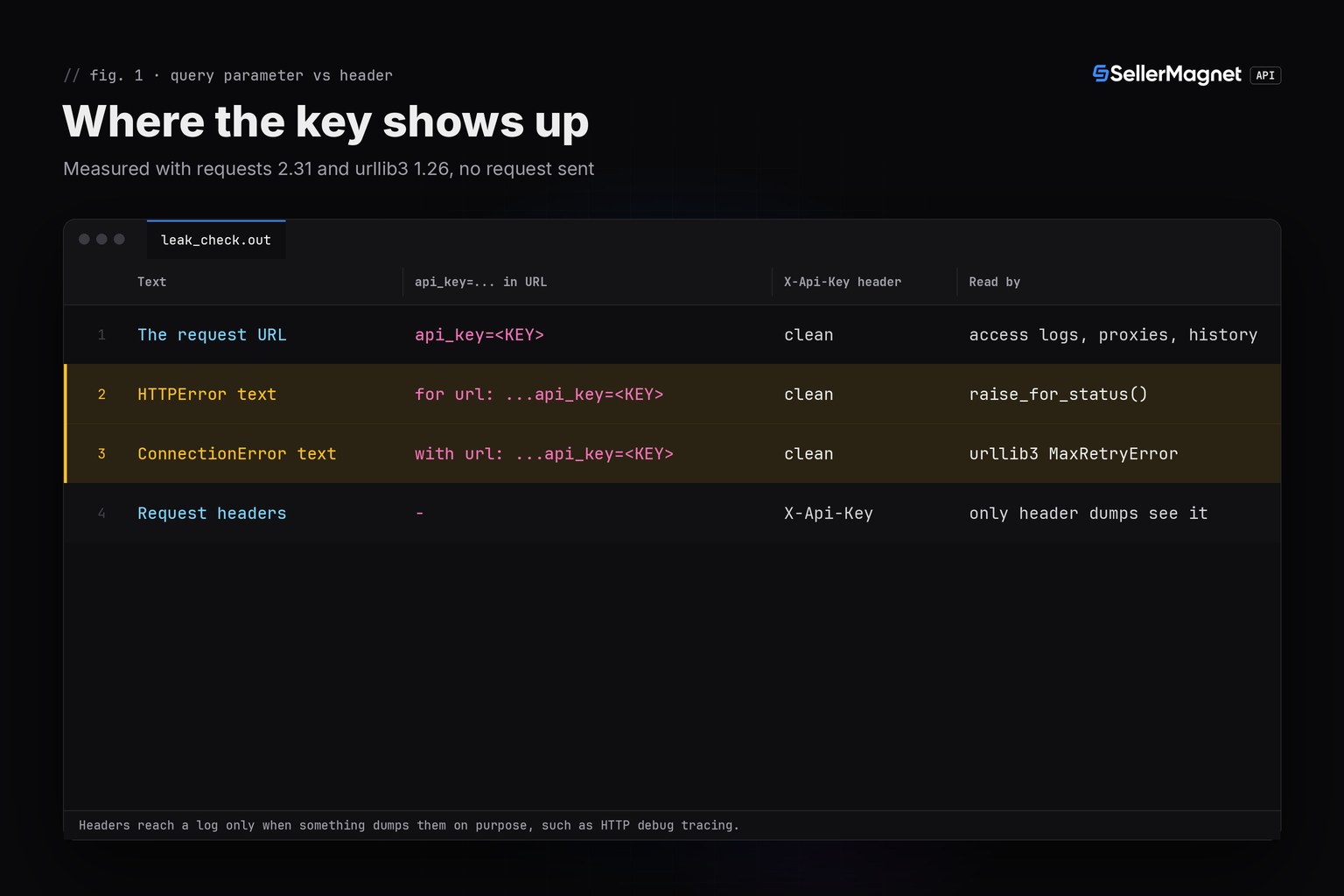Click the "raise_for_status()" cell

(x=1059, y=395)
